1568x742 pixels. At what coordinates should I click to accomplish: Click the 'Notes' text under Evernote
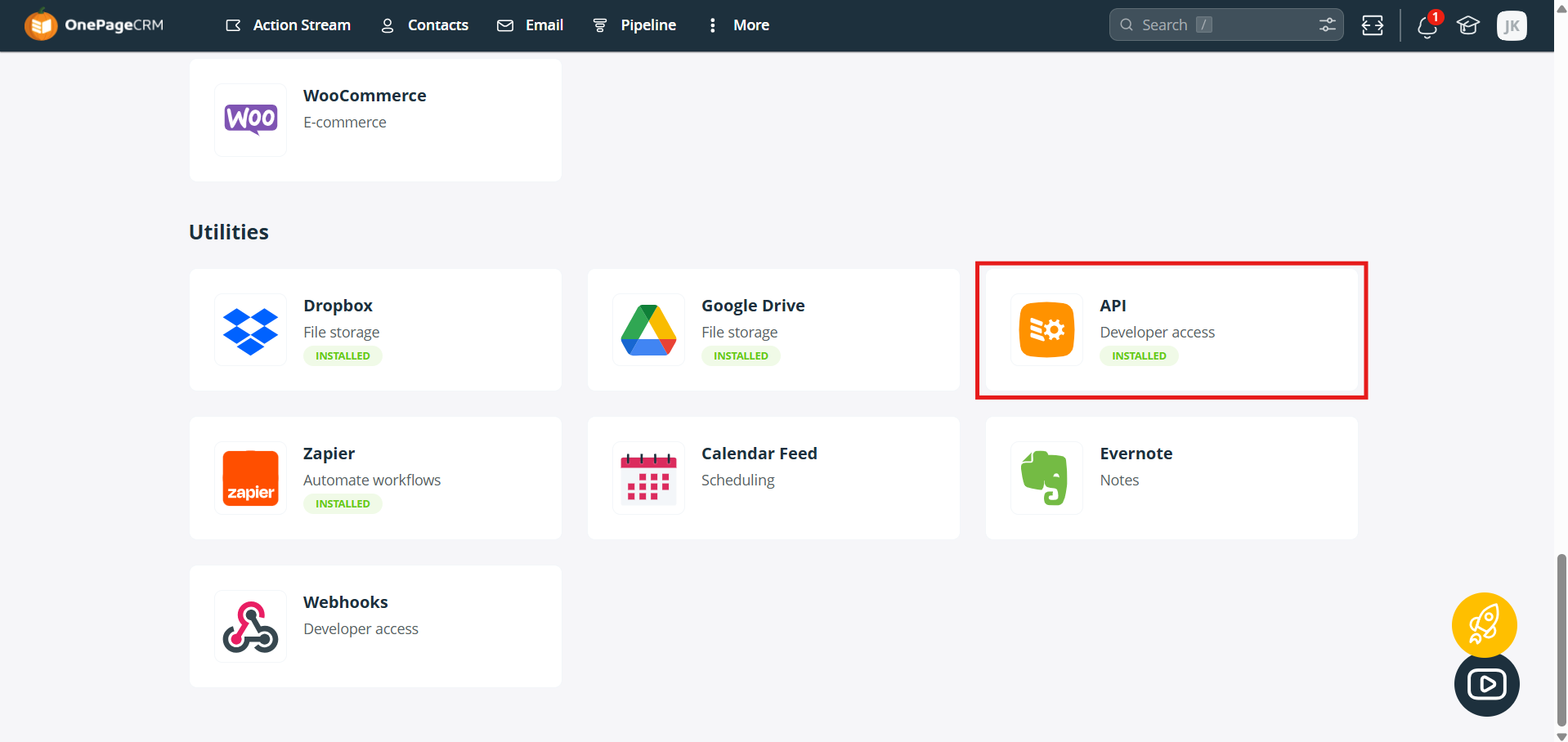pyautogui.click(x=1119, y=481)
